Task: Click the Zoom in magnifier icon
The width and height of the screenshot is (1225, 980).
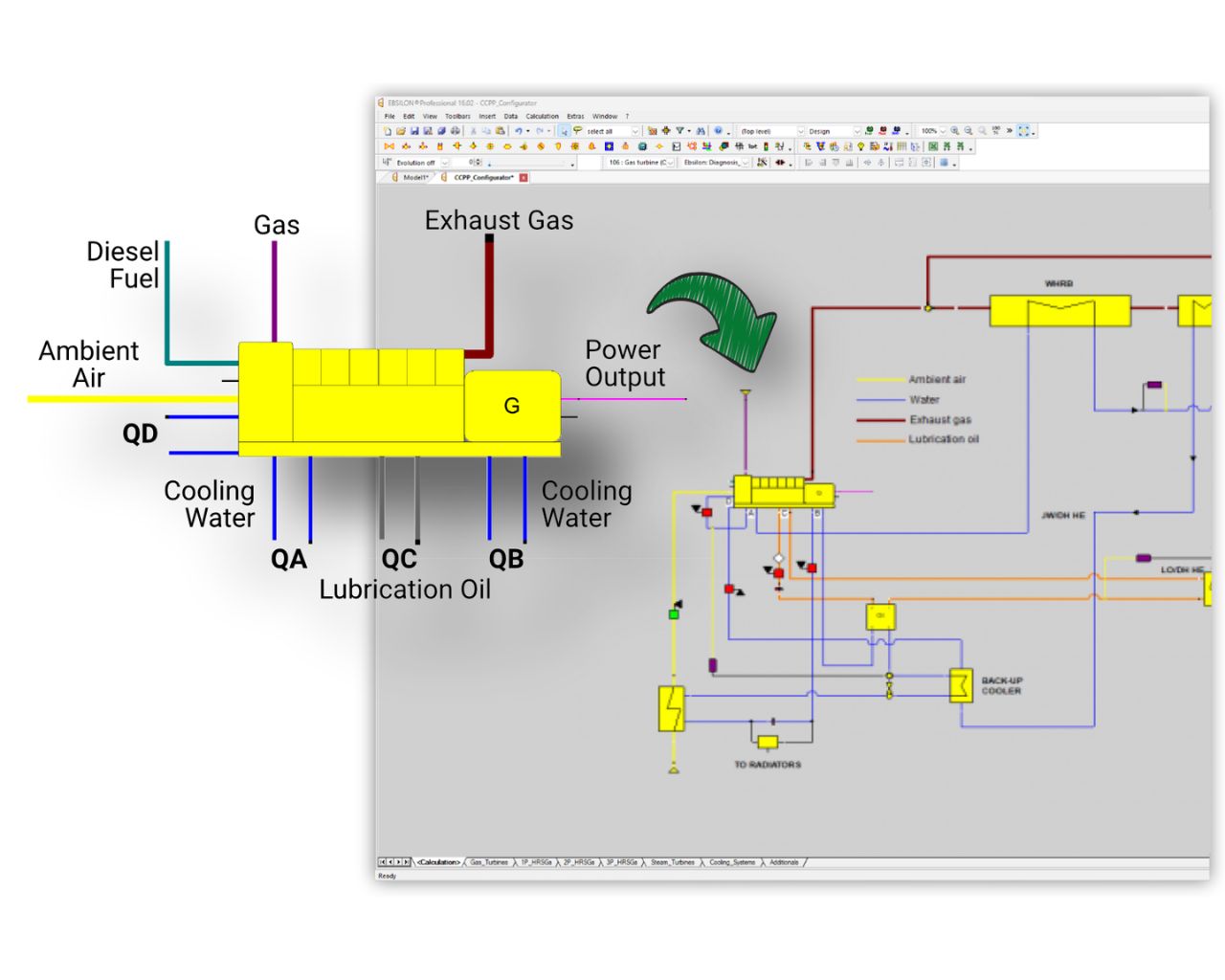Action: [x=954, y=131]
